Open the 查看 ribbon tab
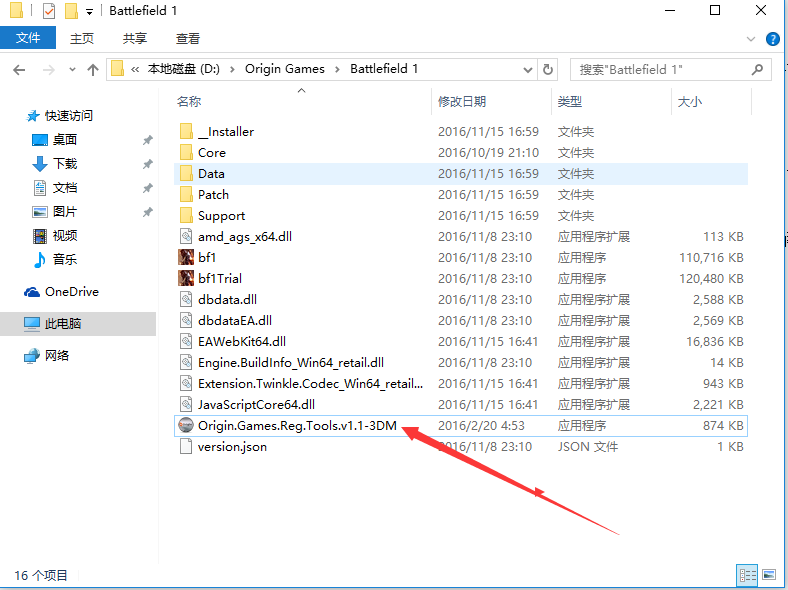788x590 pixels. [188, 39]
